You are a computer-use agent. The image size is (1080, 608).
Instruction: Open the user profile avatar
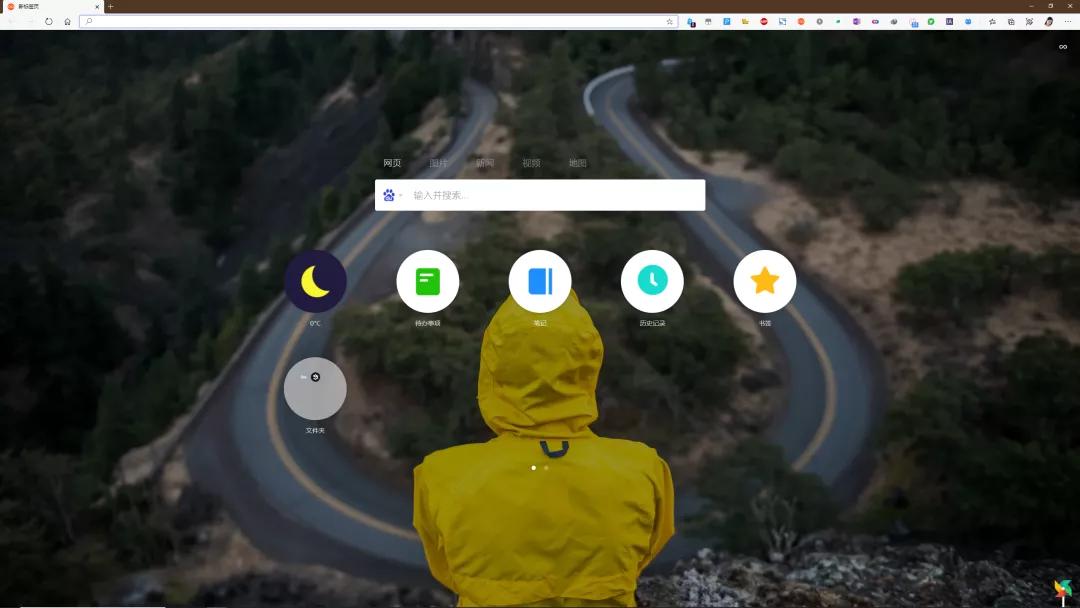click(1048, 21)
